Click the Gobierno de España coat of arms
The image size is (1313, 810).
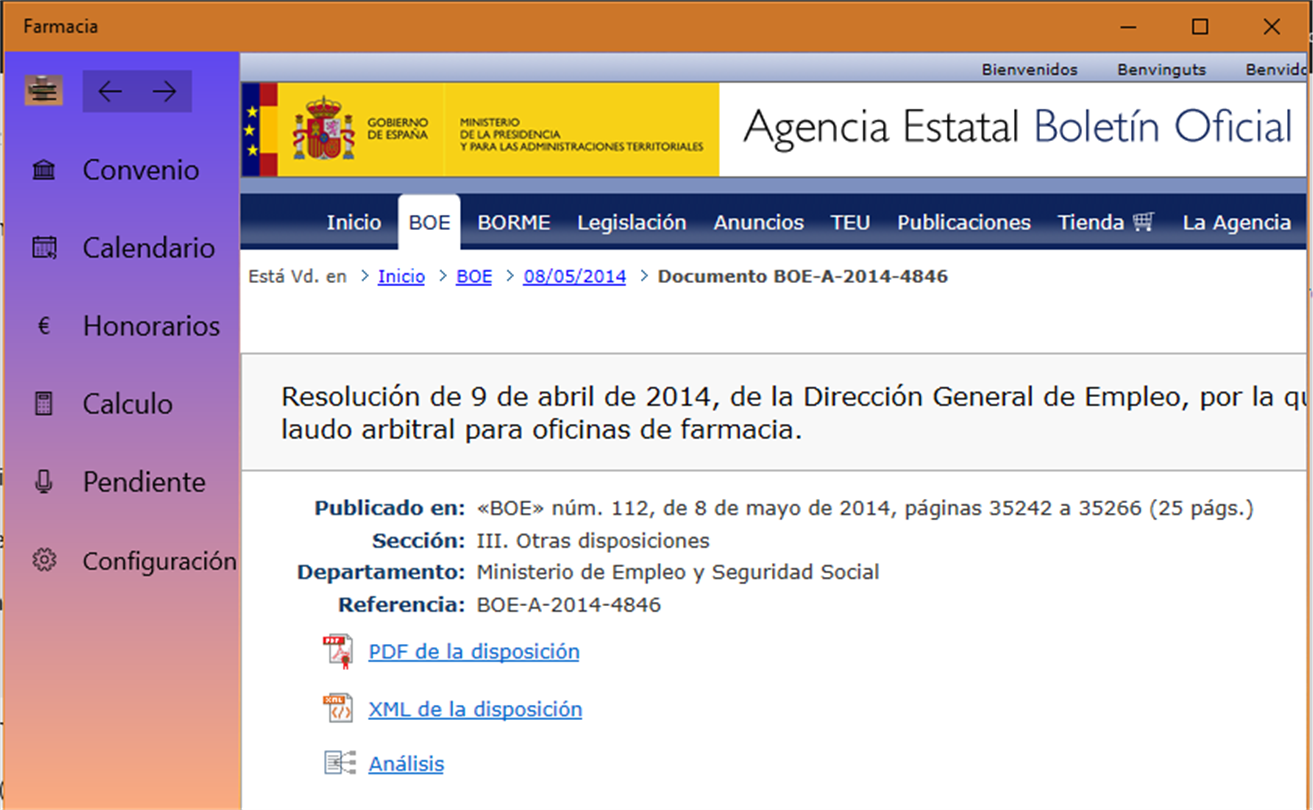click(x=323, y=129)
